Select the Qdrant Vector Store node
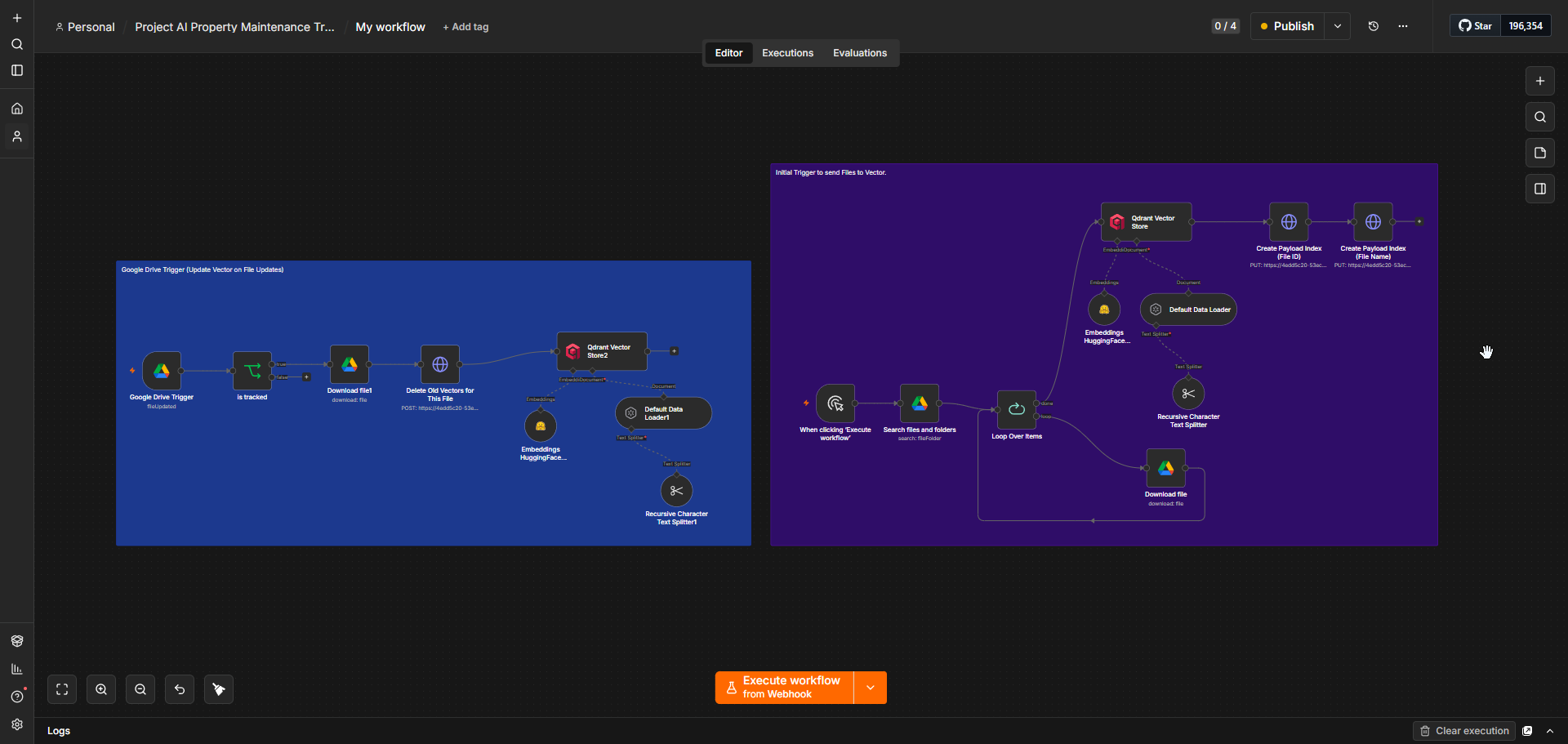1568x744 pixels. tap(1147, 222)
